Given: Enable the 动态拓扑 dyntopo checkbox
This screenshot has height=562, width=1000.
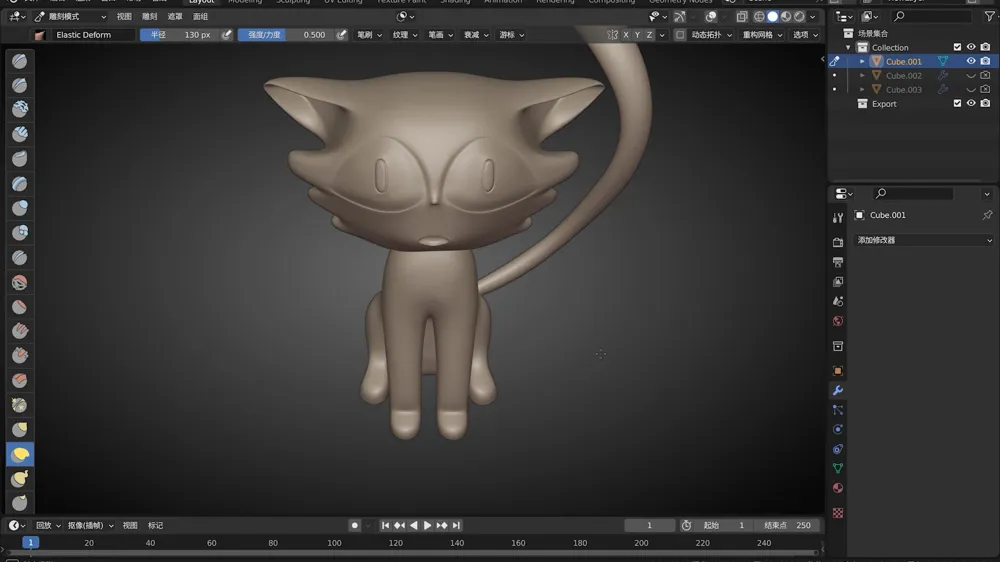Looking at the screenshot, I should (680, 35).
